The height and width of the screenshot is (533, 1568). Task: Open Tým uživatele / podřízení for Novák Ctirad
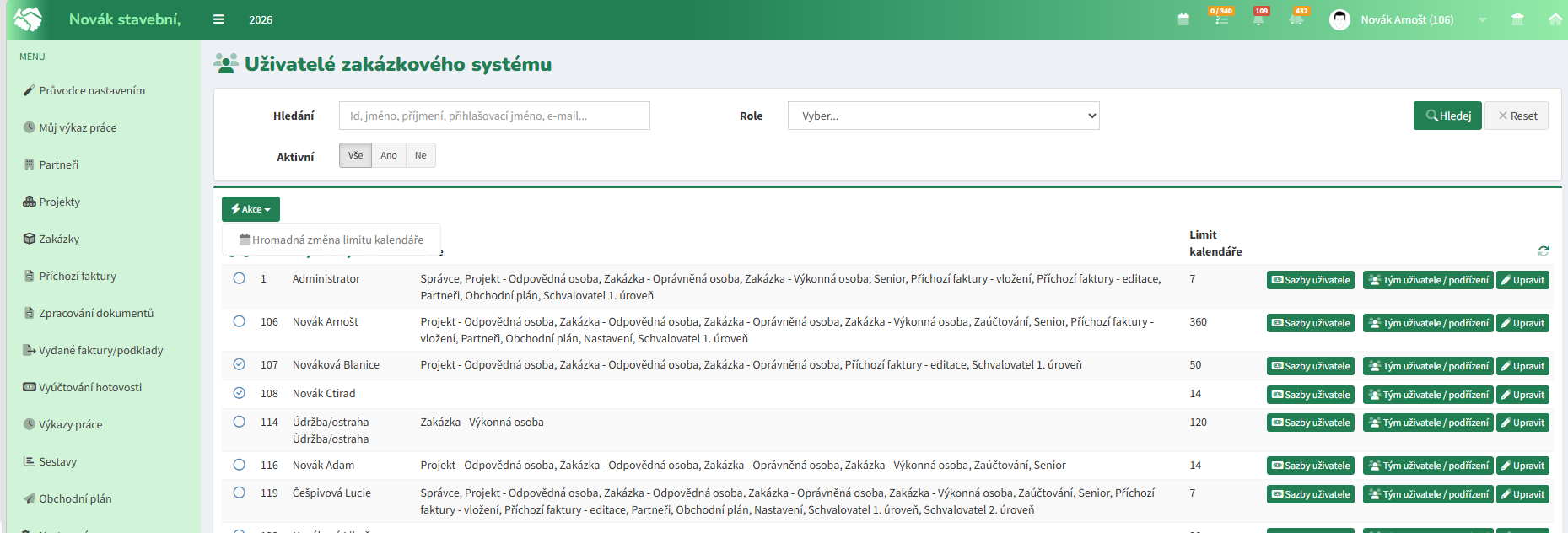(x=1428, y=395)
